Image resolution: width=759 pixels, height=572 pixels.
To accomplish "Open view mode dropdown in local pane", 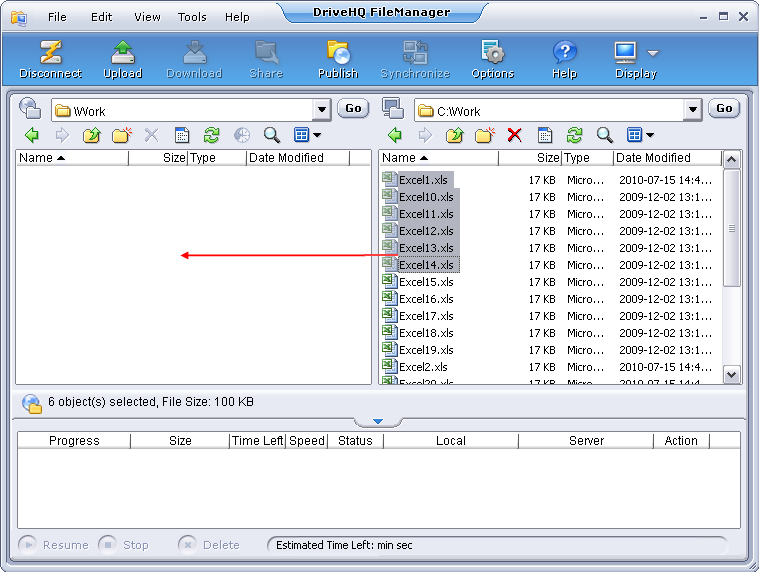I will (640, 135).
